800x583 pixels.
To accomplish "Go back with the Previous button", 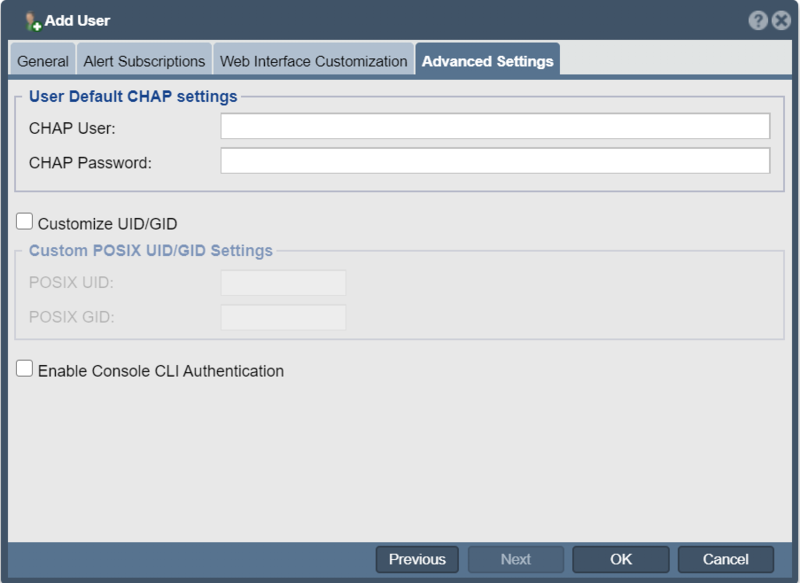I will pos(417,560).
